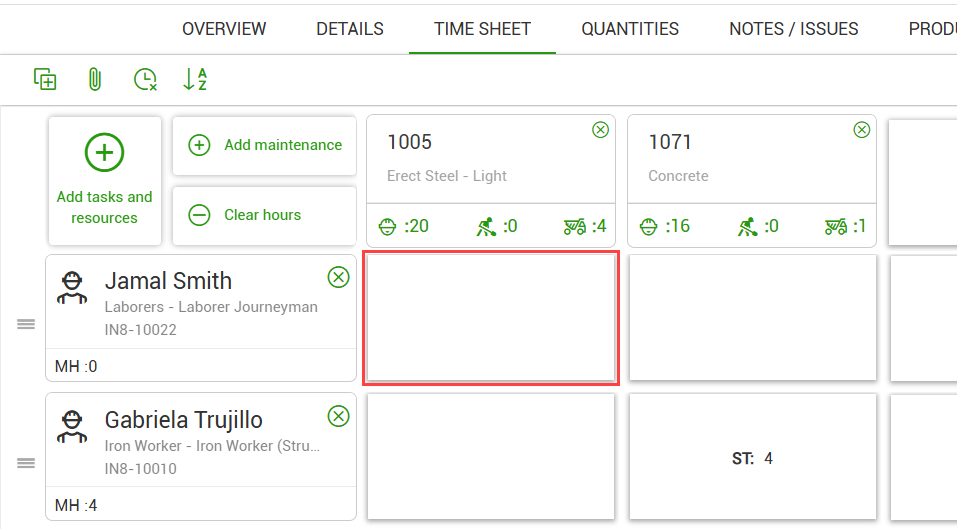The width and height of the screenshot is (957, 529).
Task: Click drag handle beside Jamal Smith
Action: [x=26, y=324]
